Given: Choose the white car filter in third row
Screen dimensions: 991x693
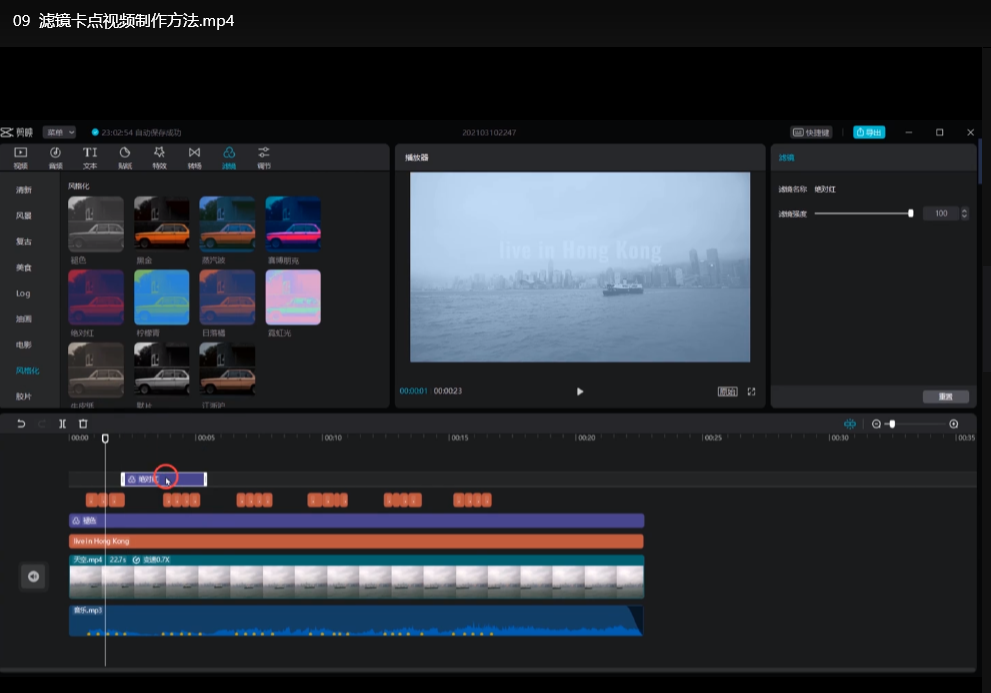Looking at the screenshot, I should pyautogui.click(x=162, y=370).
